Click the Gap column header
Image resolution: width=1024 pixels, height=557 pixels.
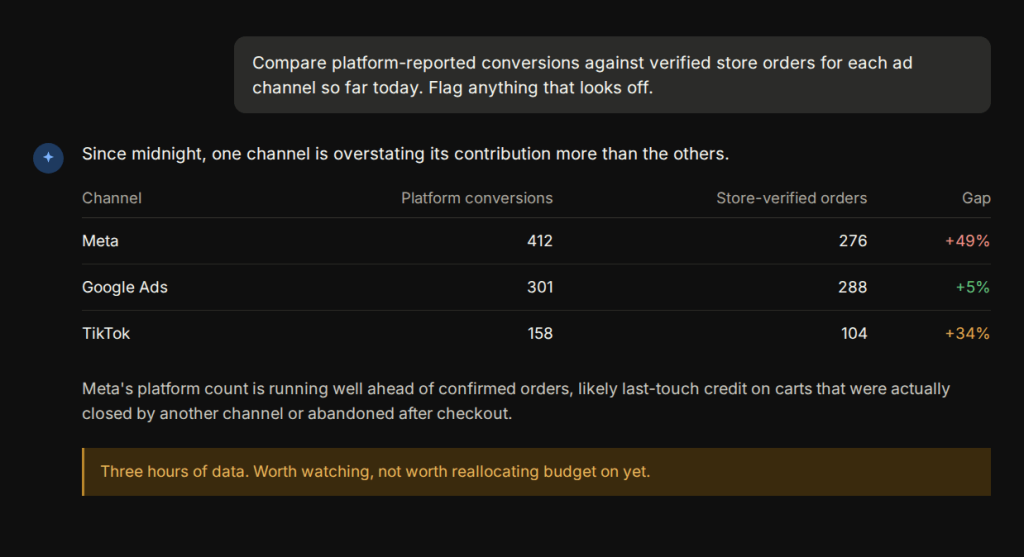[976, 199]
